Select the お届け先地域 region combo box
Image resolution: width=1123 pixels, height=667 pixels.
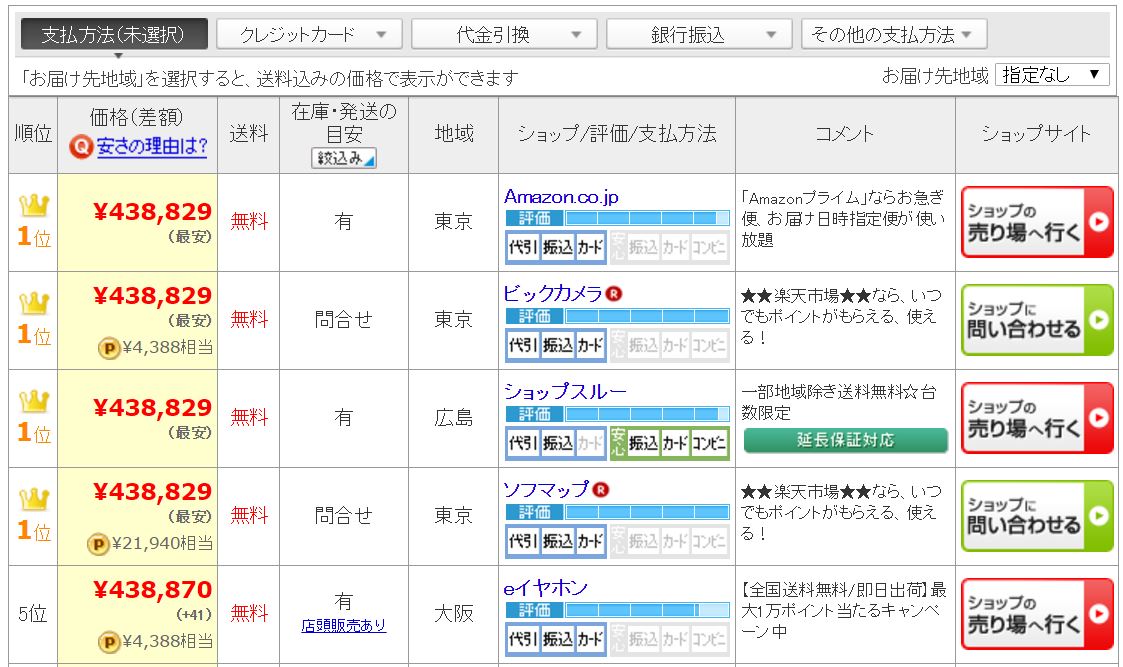(1051, 75)
